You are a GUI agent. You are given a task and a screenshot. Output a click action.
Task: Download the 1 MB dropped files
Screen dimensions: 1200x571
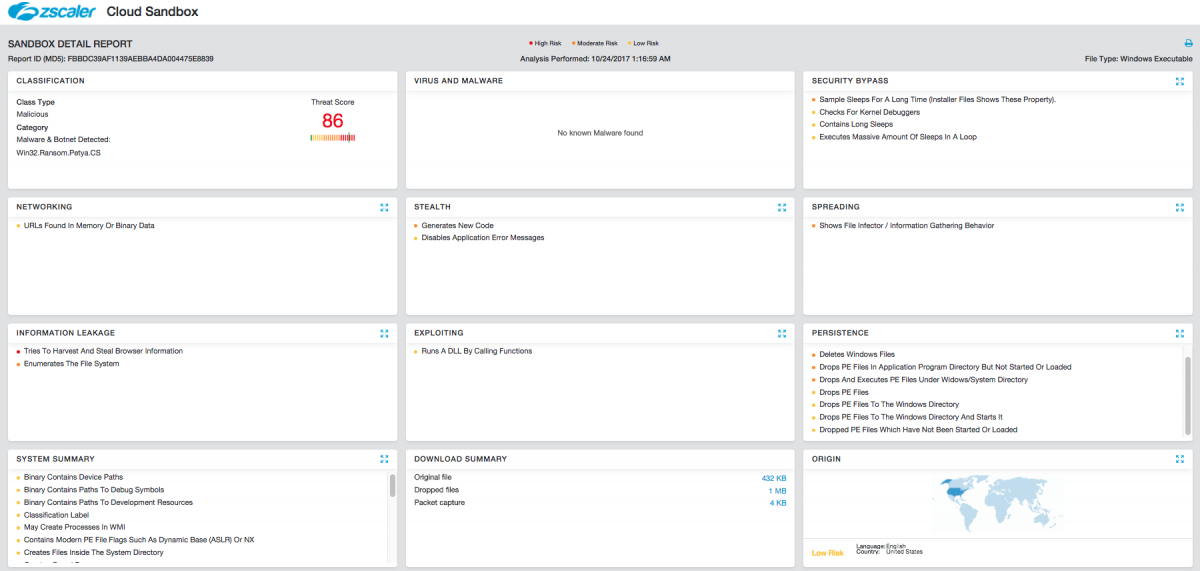776,491
